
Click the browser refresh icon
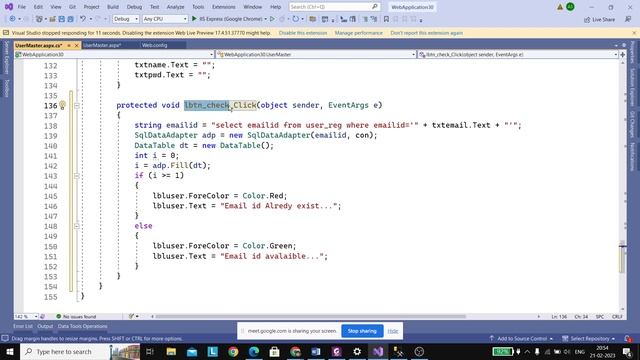(x=296, y=19)
